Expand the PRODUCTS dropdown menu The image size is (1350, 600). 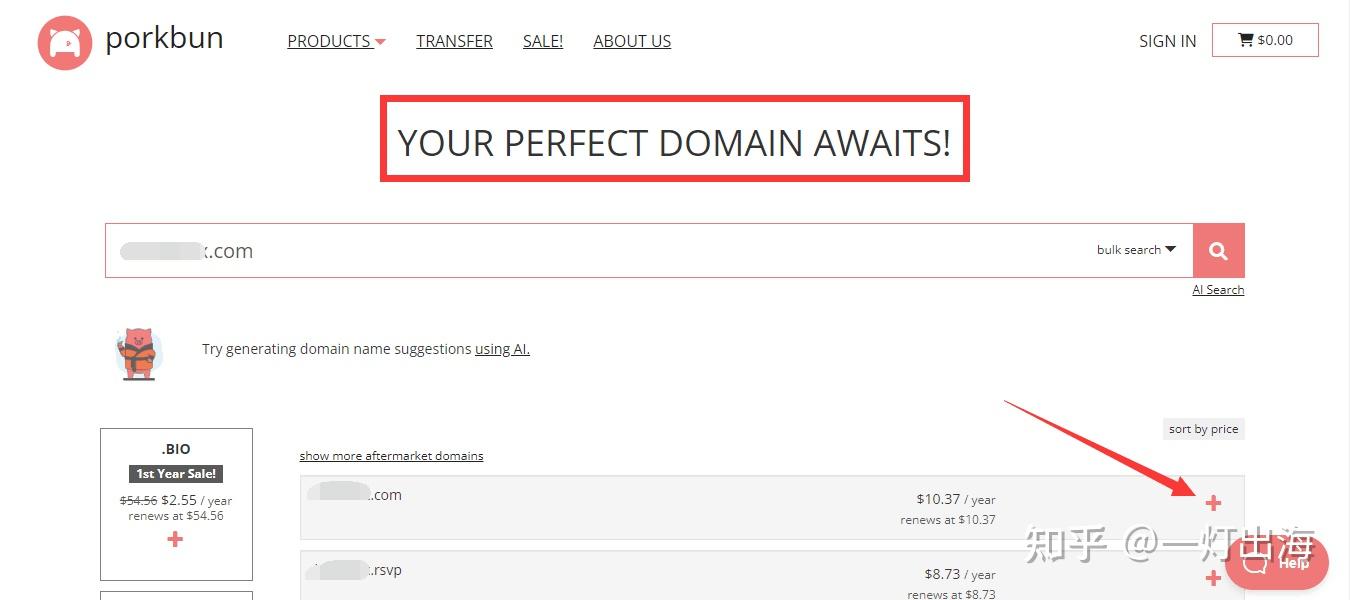[x=336, y=41]
